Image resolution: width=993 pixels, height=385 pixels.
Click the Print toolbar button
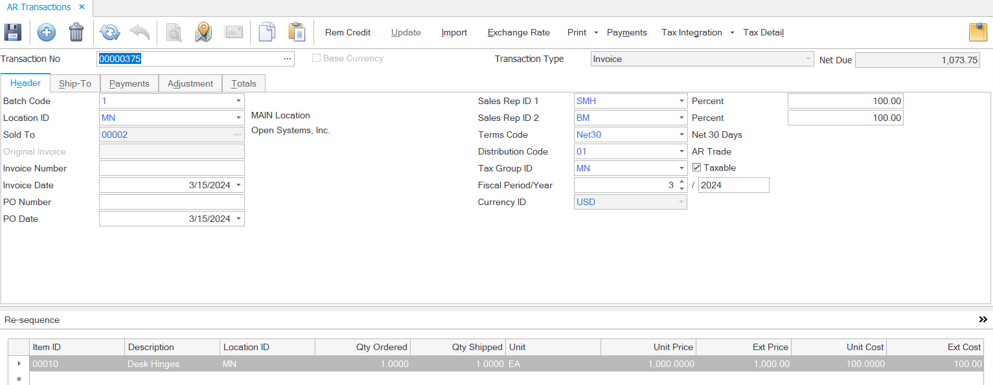coord(577,32)
